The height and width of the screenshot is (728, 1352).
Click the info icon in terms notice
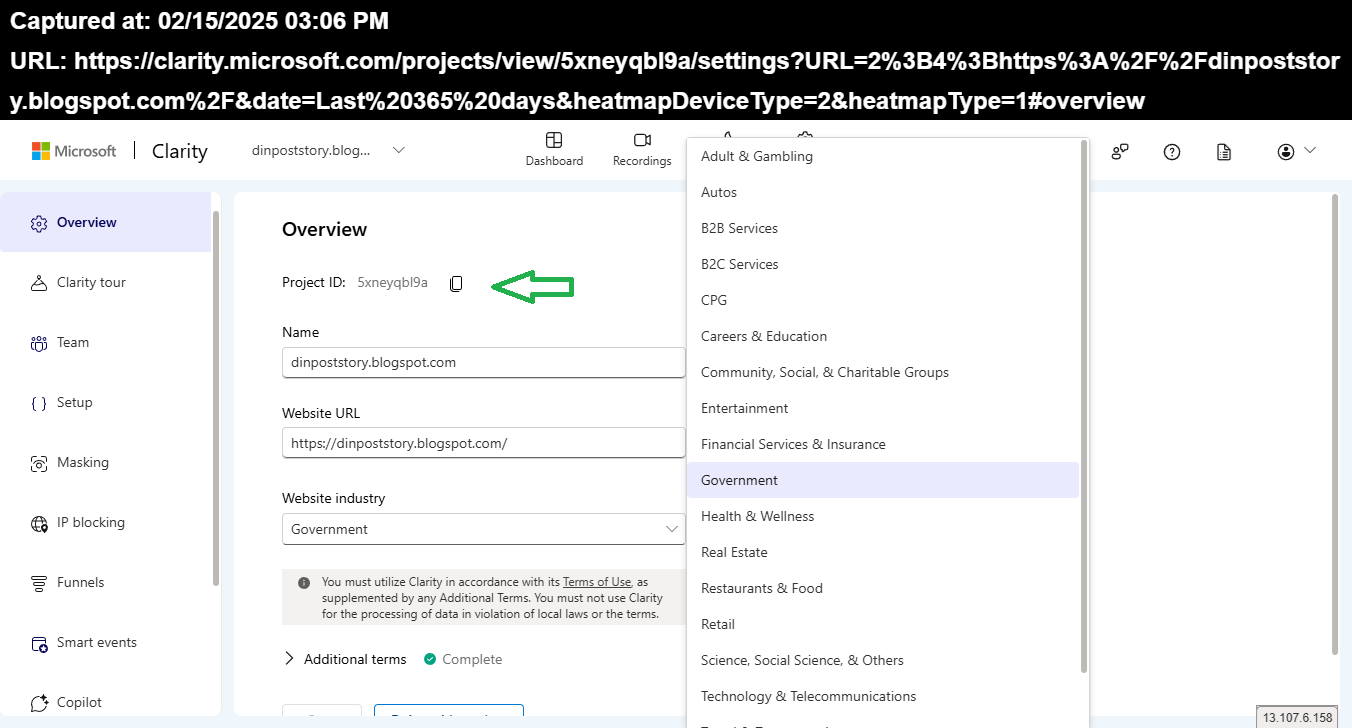click(304, 582)
